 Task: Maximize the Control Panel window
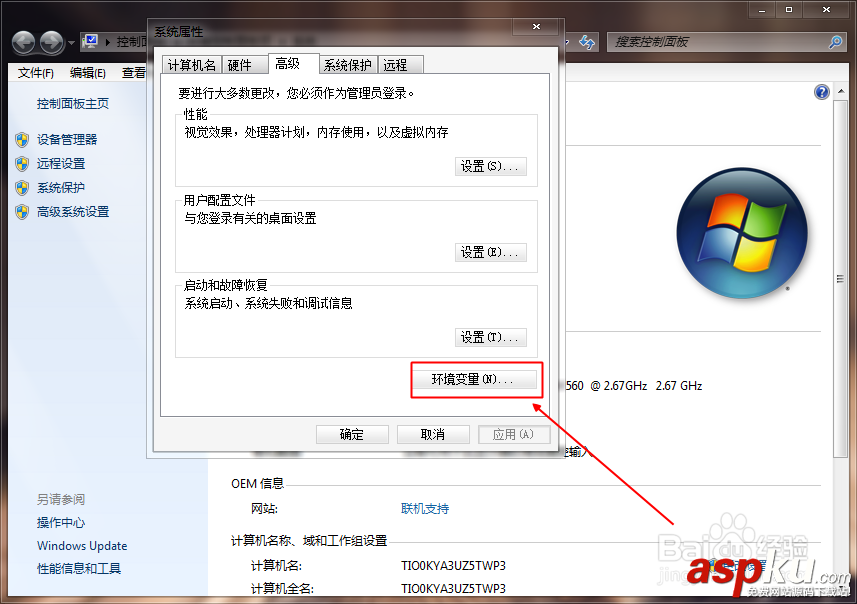click(789, 9)
